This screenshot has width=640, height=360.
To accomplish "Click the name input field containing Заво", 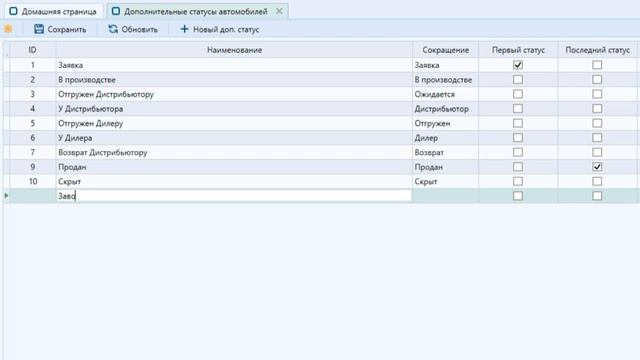I will tap(234, 196).
